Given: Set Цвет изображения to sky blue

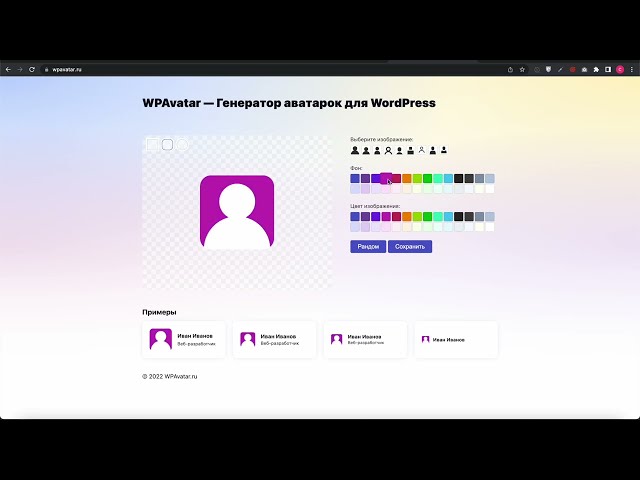Looking at the screenshot, I should pyautogui.click(x=448, y=216).
